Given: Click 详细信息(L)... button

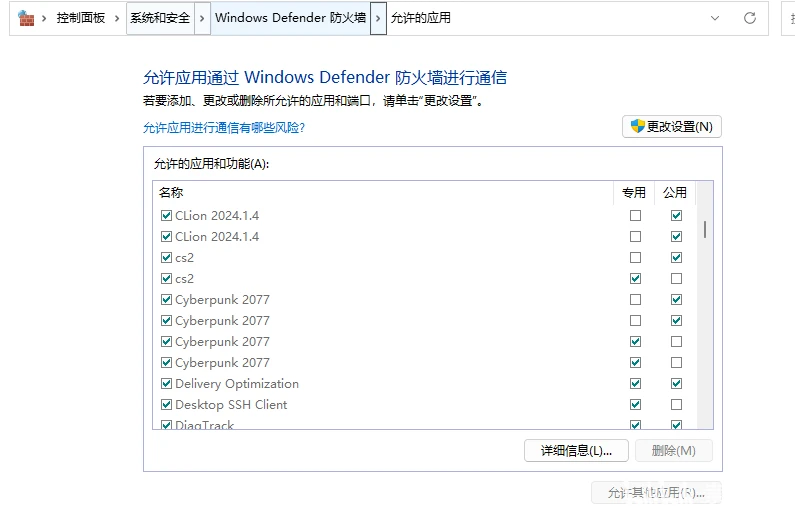Looking at the screenshot, I should tap(576, 450).
